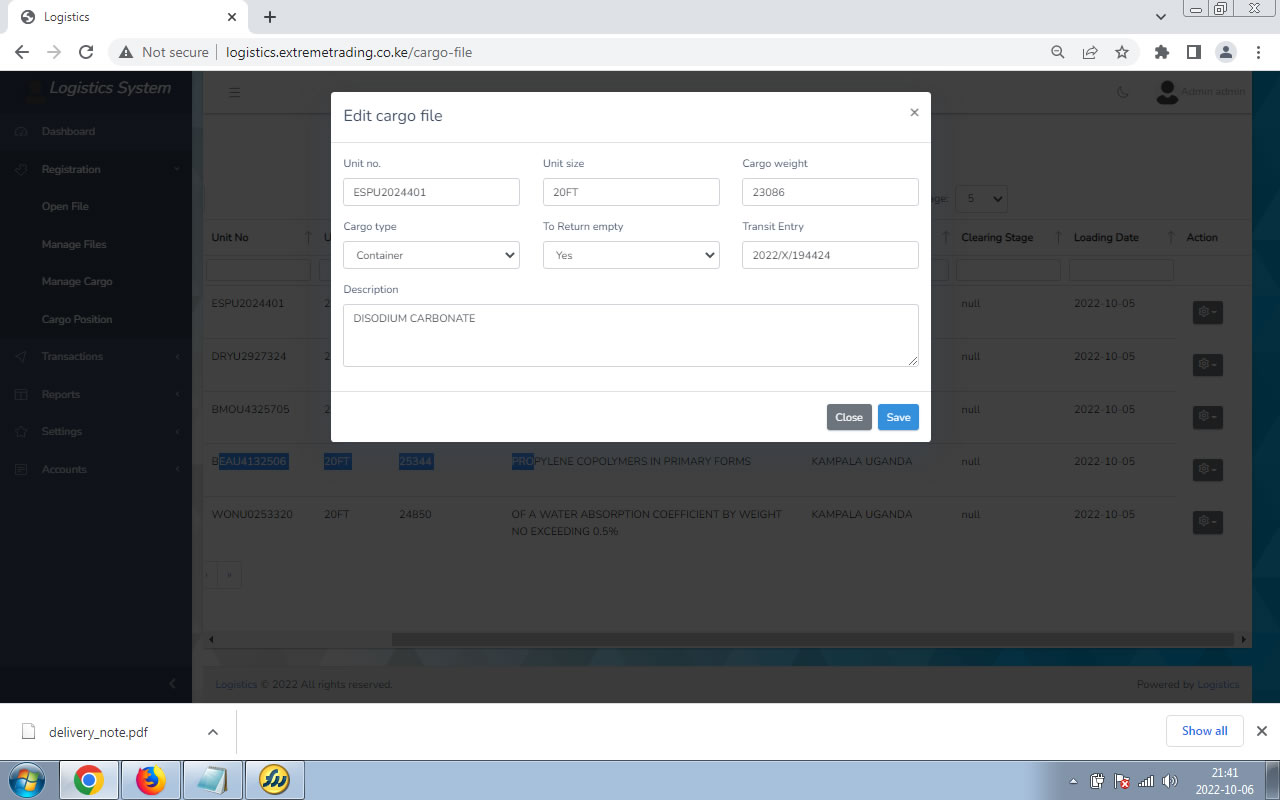The height and width of the screenshot is (800, 1280).
Task: Expand the To Return empty dropdown
Action: (631, 255)
